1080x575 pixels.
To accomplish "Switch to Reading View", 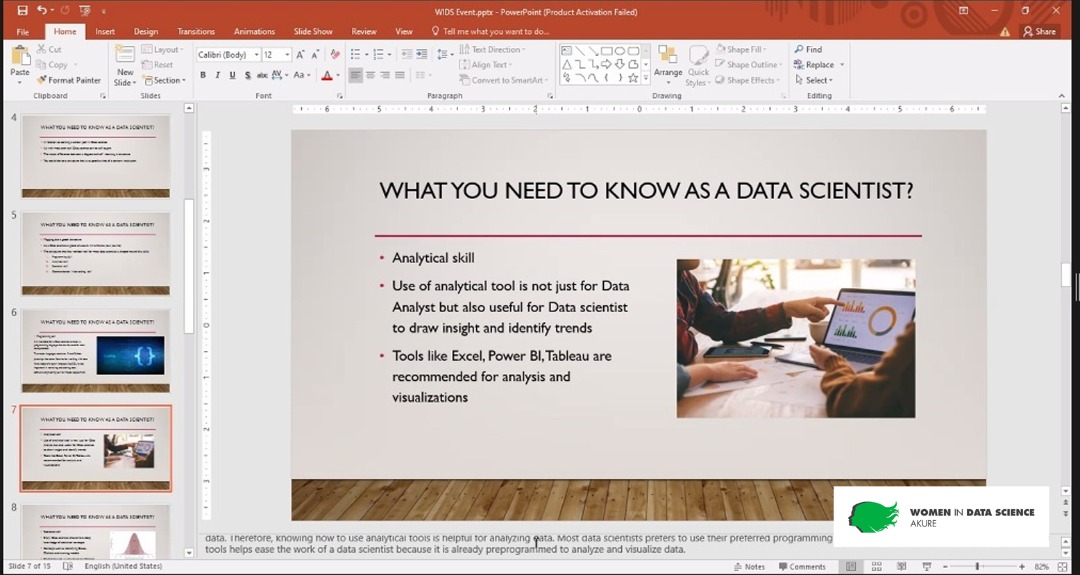I will tap(902, 566).
